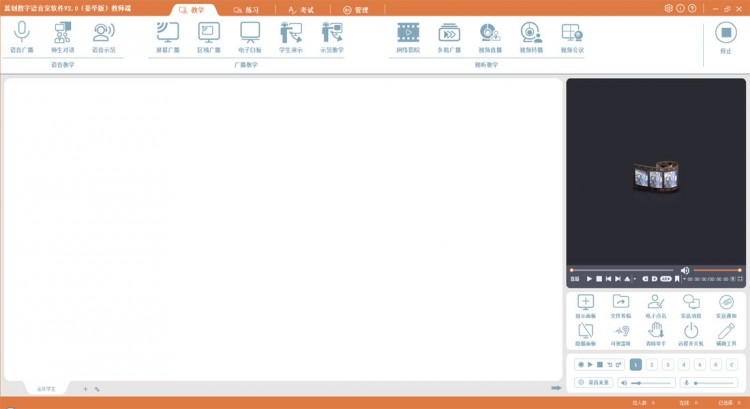750x409 pixels.
Task: Mute the video player speaker icon
Action: [x=685, y=270]
